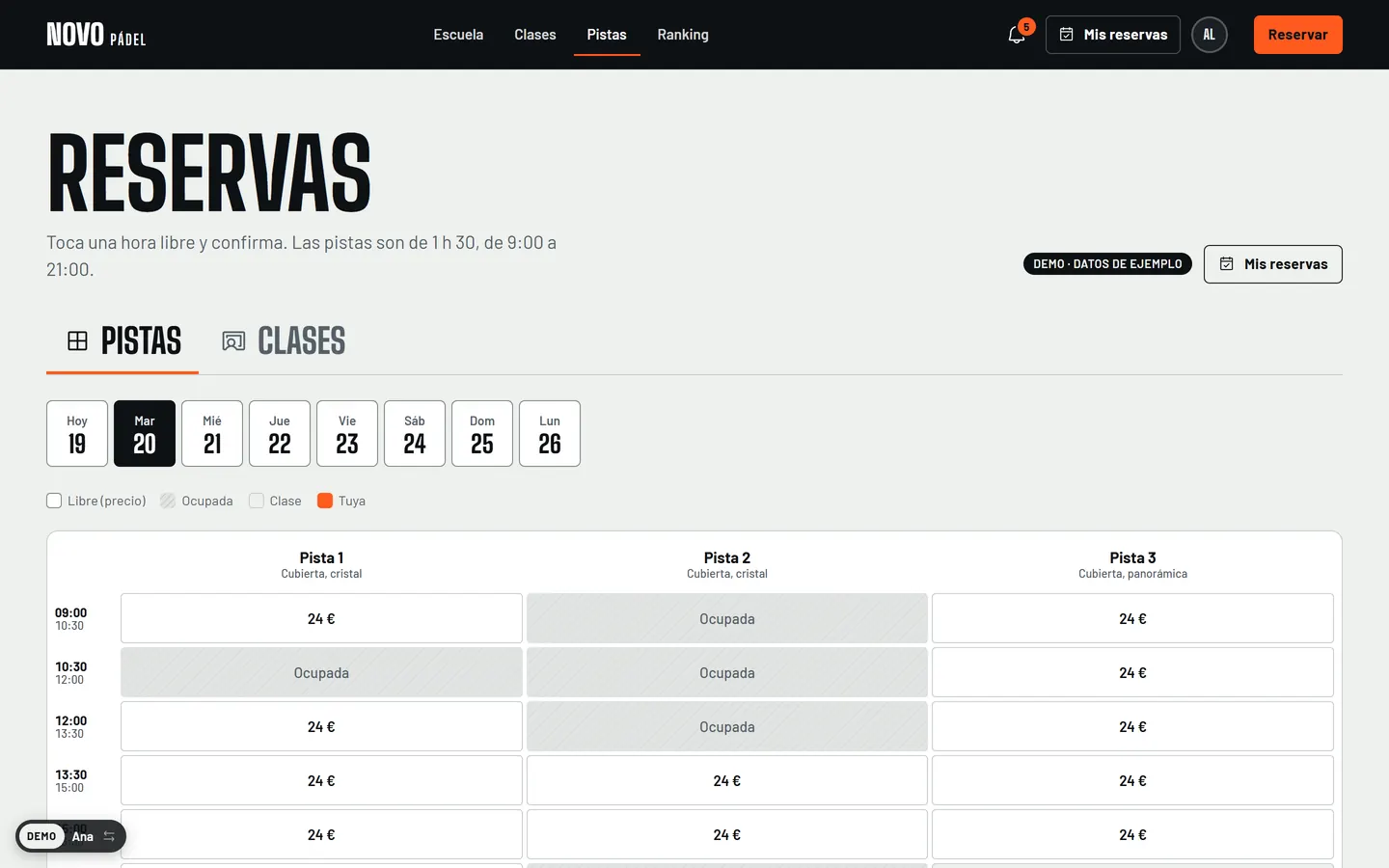Book Pista 1 at 13:30
This screenshot has height=868, width=1389.
coord(321,780)
